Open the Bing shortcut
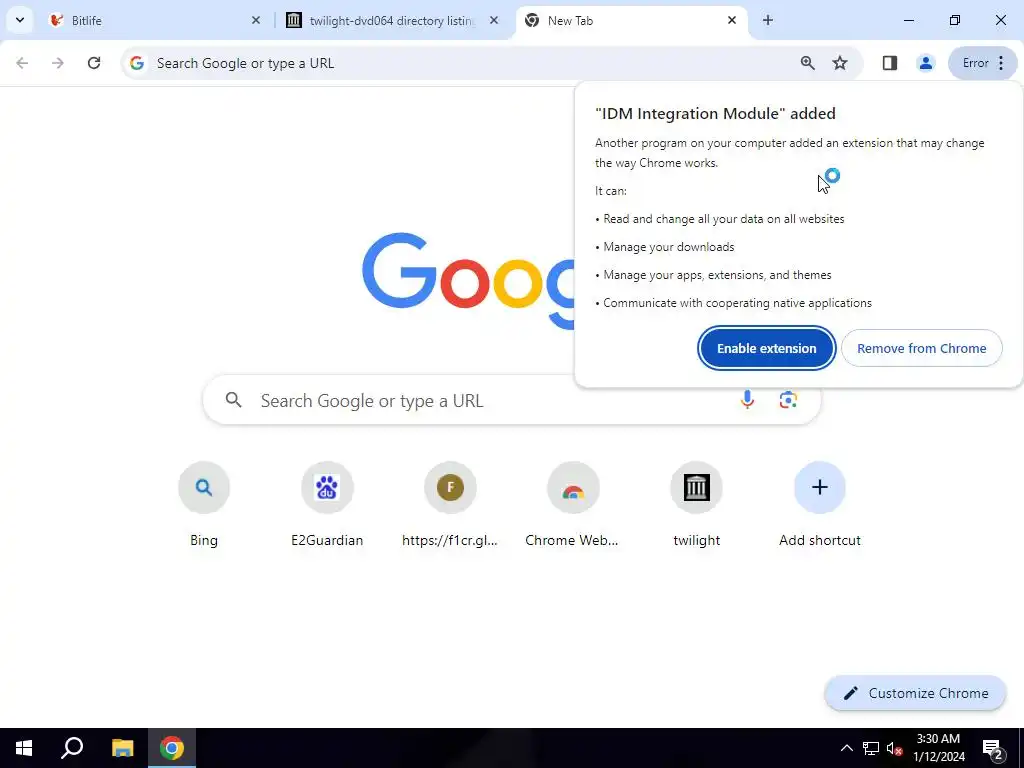Viewport: 1024px width, 768px height. coord(204,504)
